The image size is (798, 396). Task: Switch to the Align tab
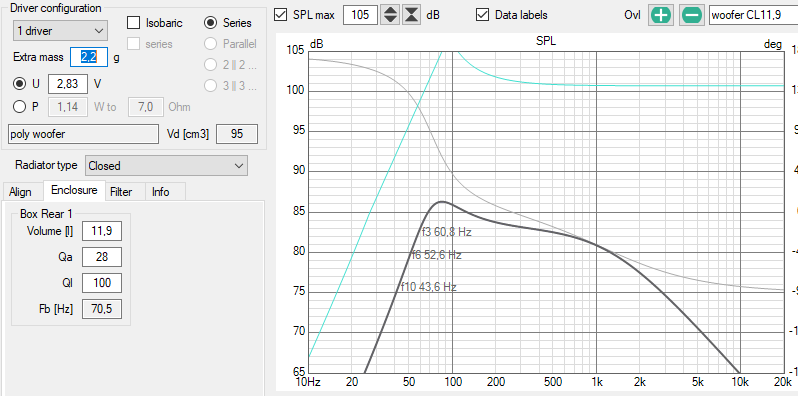click(x=20, y=192)
